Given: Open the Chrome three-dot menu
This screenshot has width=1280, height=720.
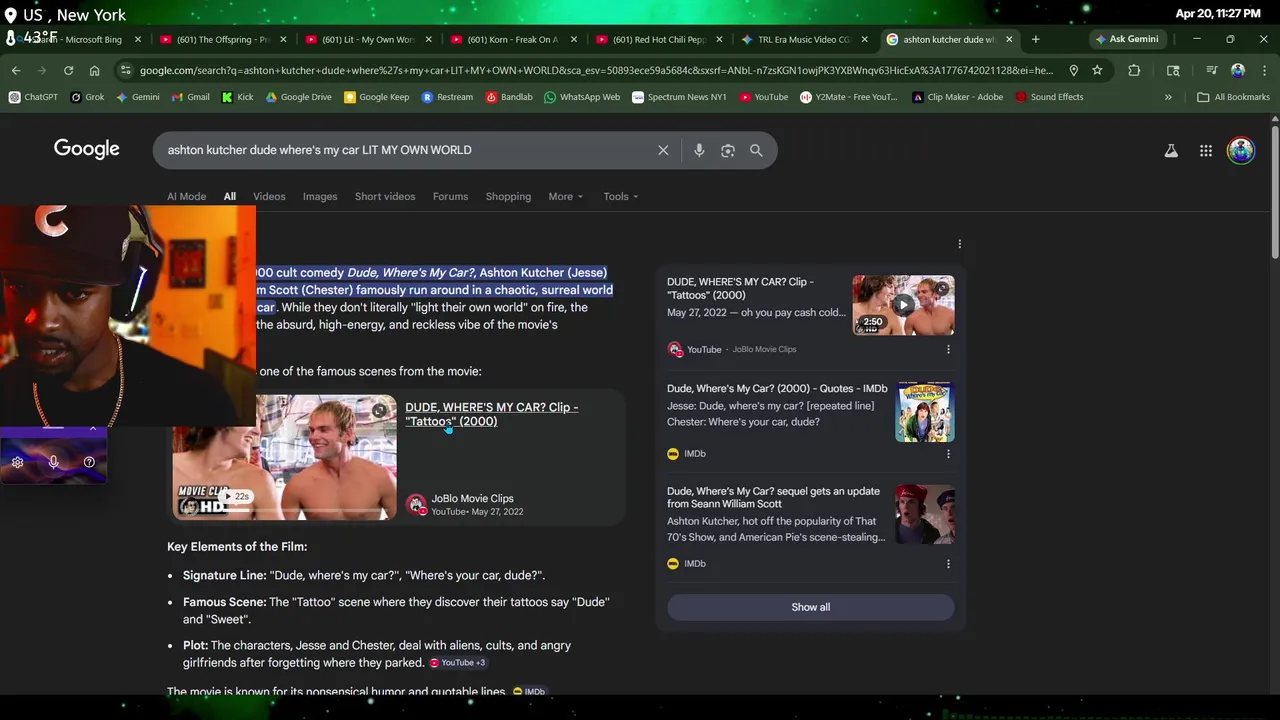Looking at the screenshot, I should pos(1263,70).
